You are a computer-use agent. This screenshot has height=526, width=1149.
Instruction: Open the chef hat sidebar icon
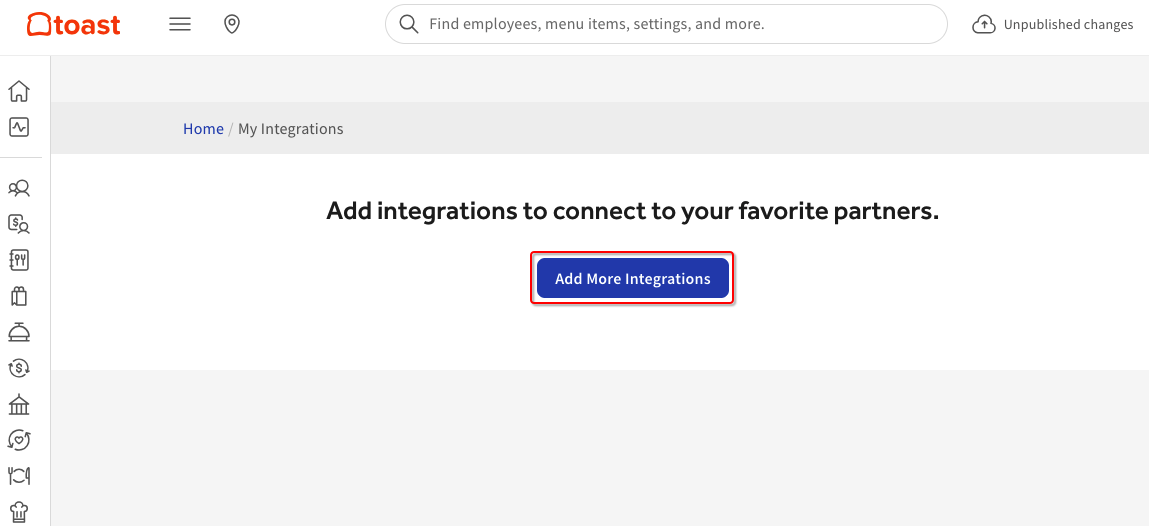(19, 512)
